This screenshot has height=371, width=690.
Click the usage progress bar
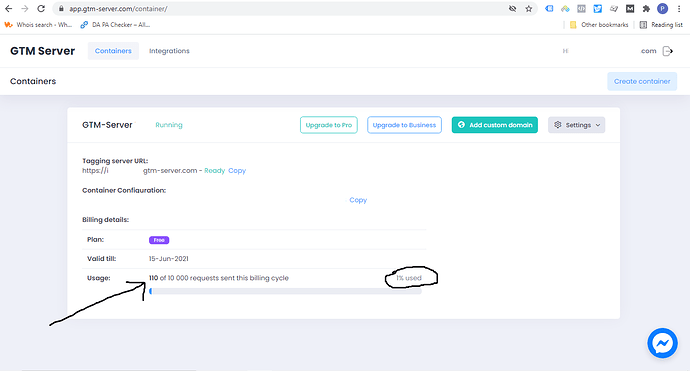tap(285, 291)
